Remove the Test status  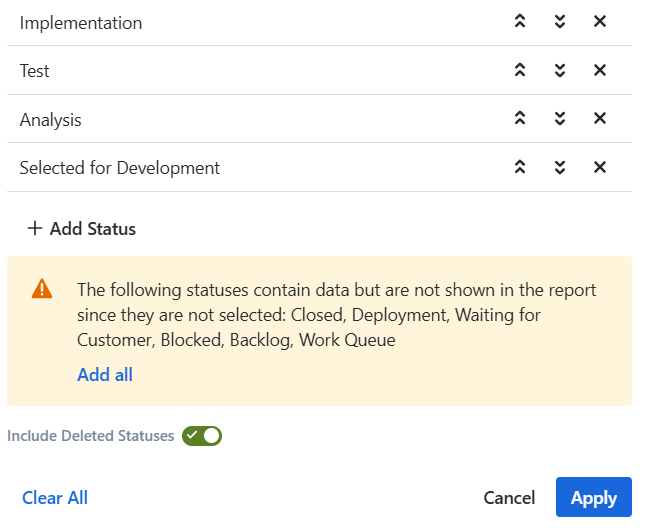pos(600,70)
